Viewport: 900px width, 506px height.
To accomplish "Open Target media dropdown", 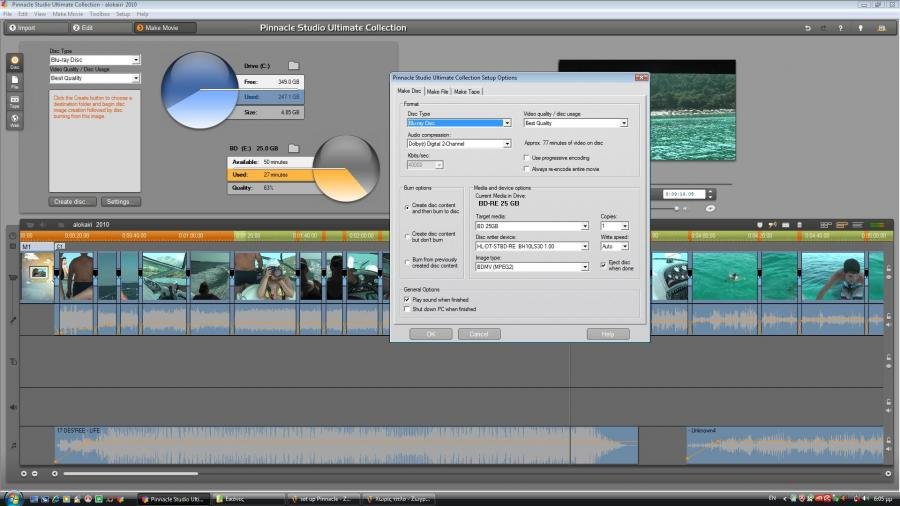I will click(x=585, y=226).
